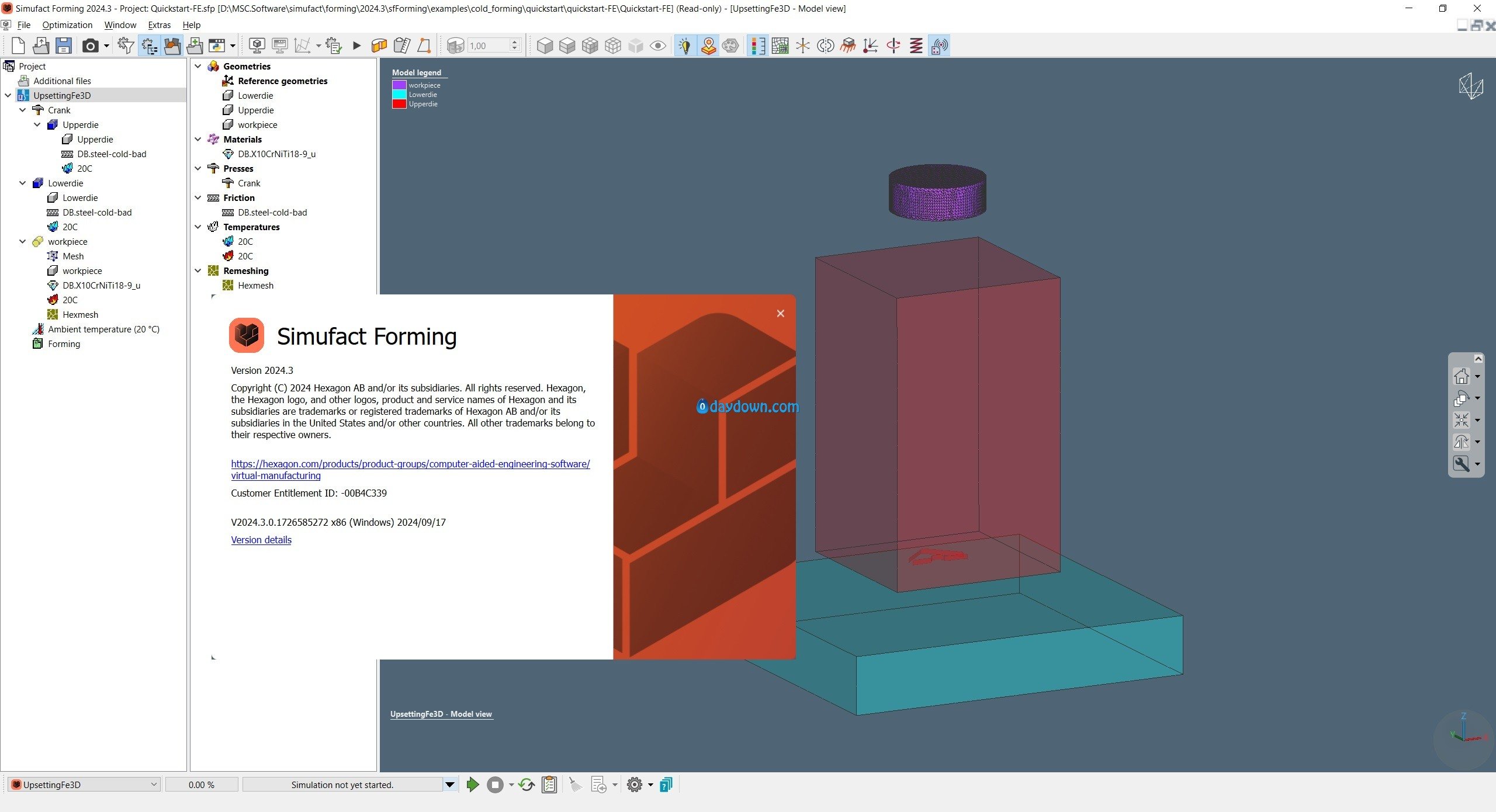
Task: Toggle the sound waves dice button
Action: [940, 46]
